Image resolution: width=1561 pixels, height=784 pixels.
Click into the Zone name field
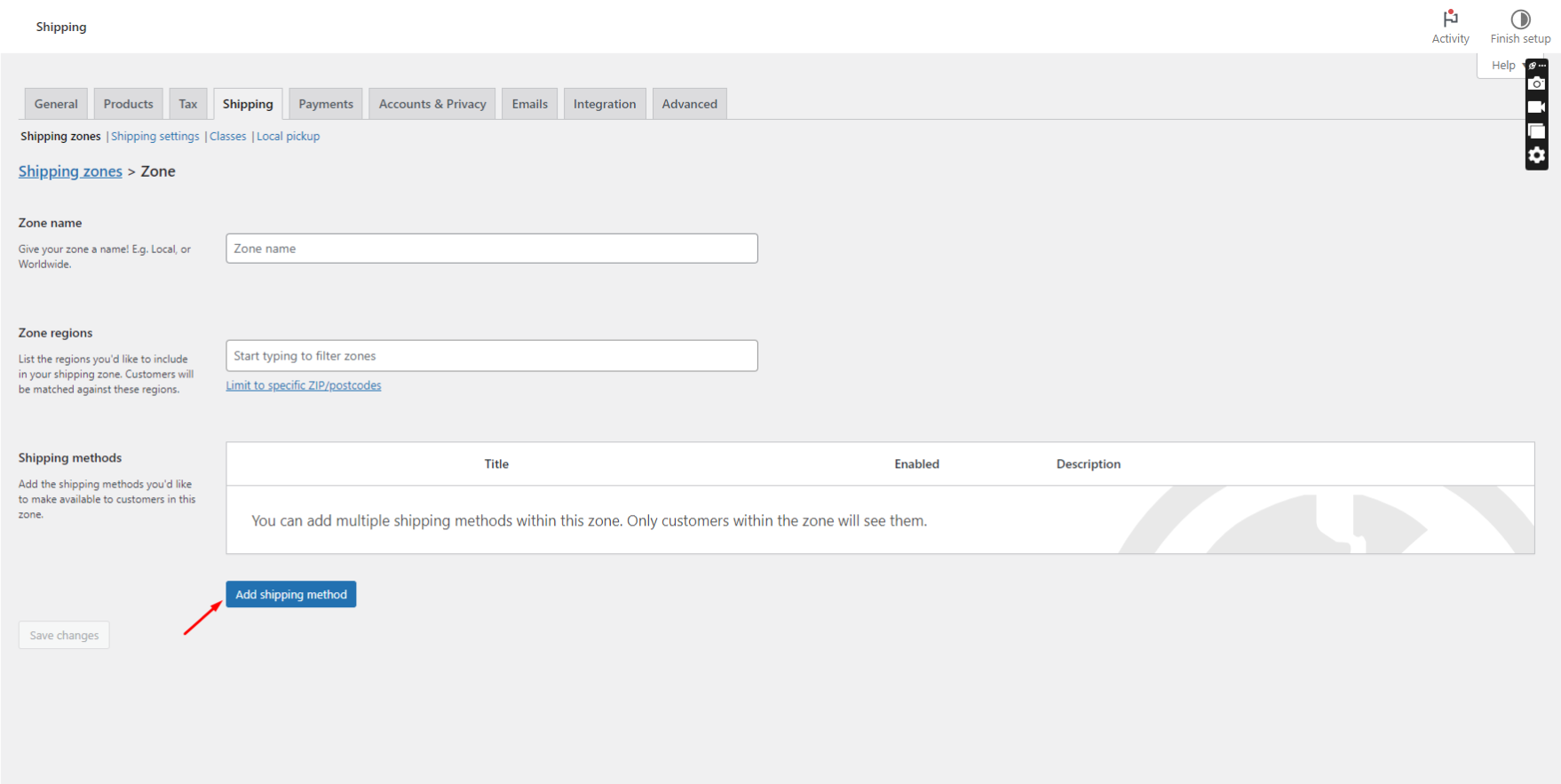[491, 249]
